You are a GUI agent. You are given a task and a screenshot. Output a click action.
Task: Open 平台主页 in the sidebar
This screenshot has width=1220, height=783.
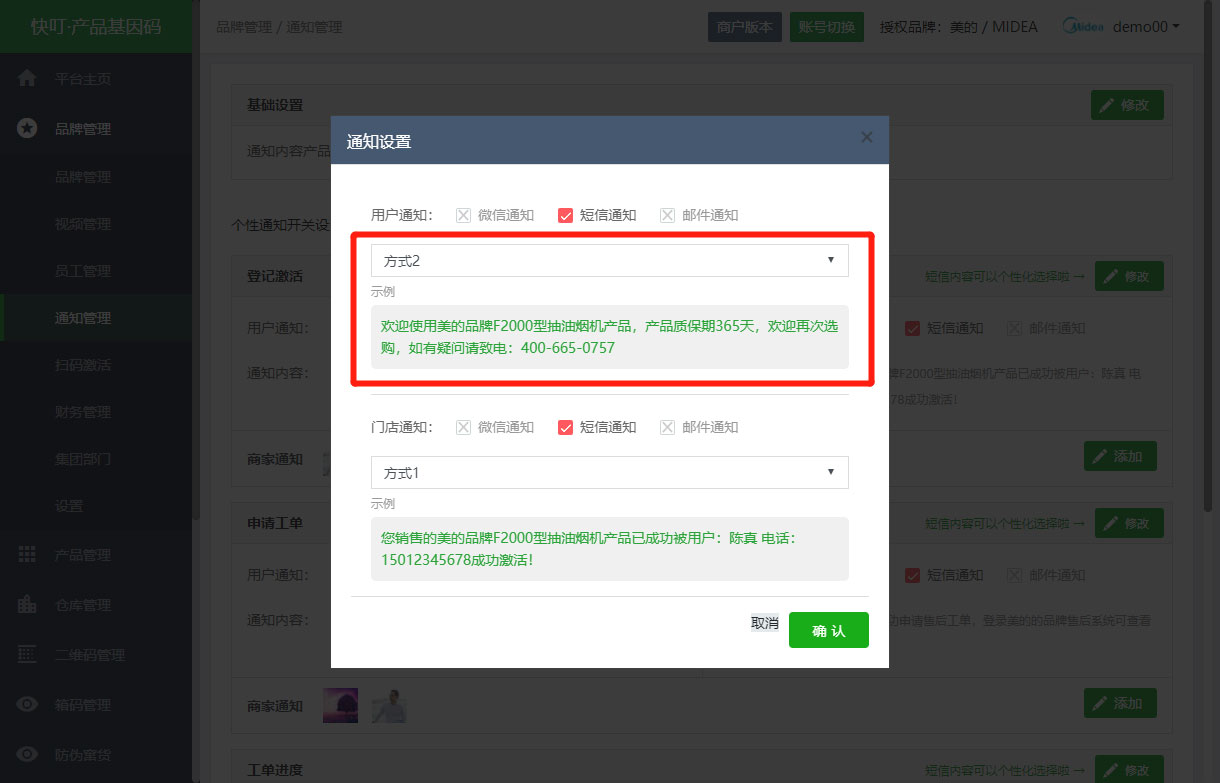(x=96, y=78)
